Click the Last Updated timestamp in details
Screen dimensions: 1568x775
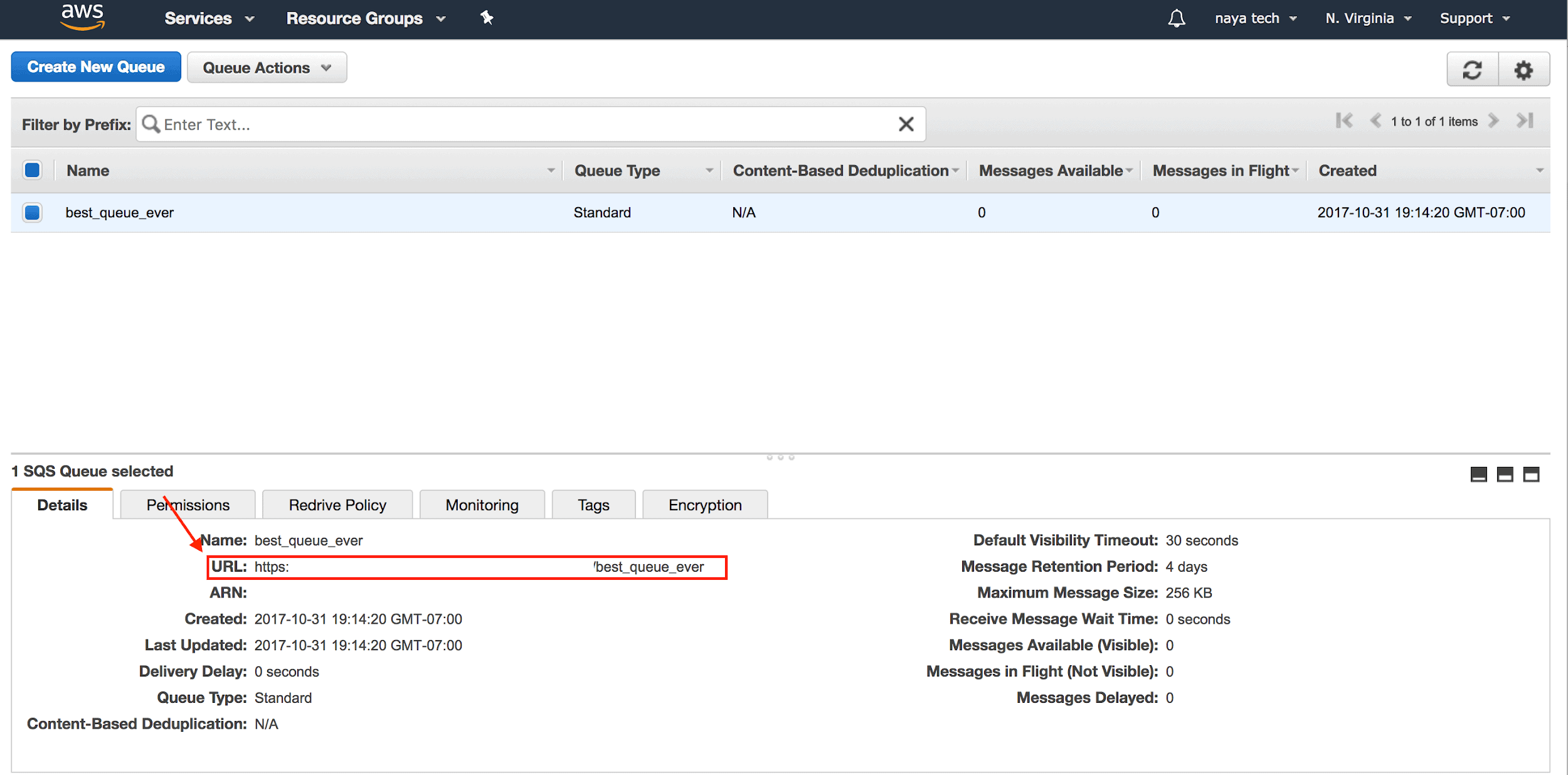[358, 645]
